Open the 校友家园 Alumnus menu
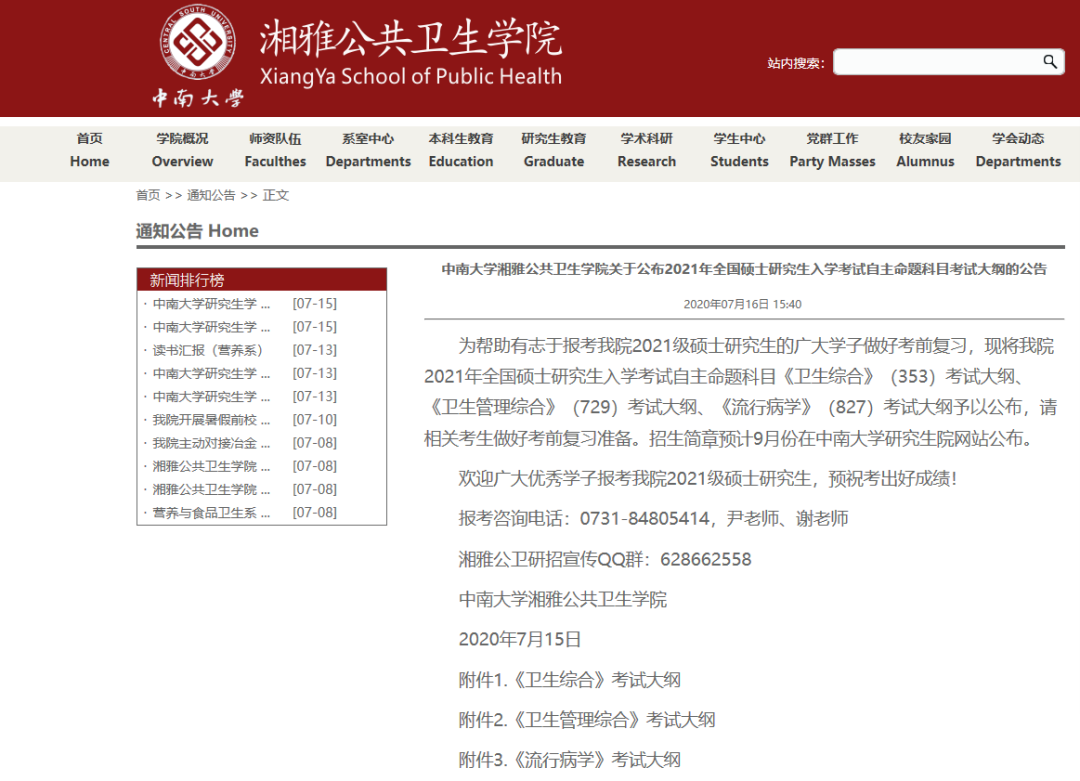This screenshot has width=1080, height=781. [x=925, y=149]
